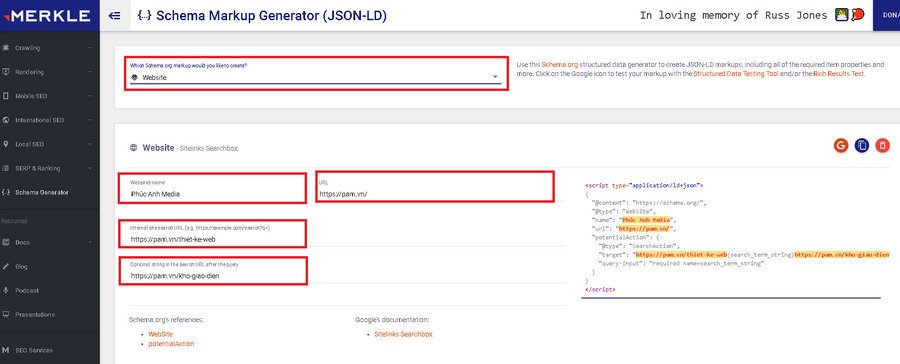Open the schema markup type dropdown

point(315,77)
